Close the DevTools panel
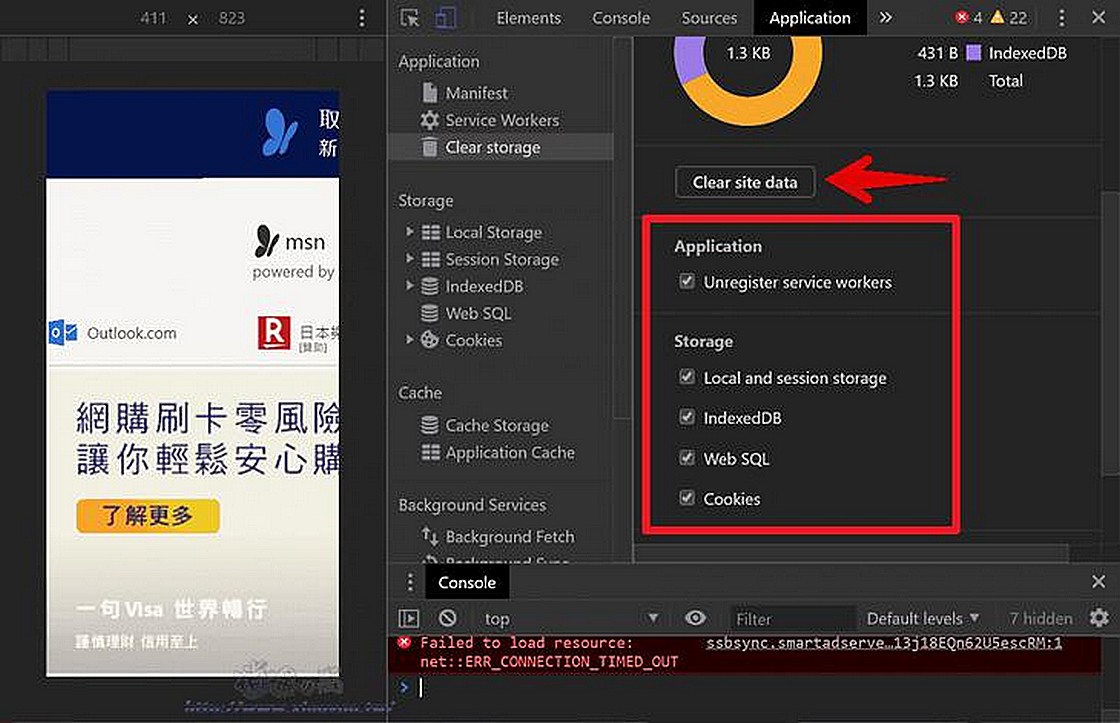This screenshot has width=1120, height=723. coord(1099,17)
